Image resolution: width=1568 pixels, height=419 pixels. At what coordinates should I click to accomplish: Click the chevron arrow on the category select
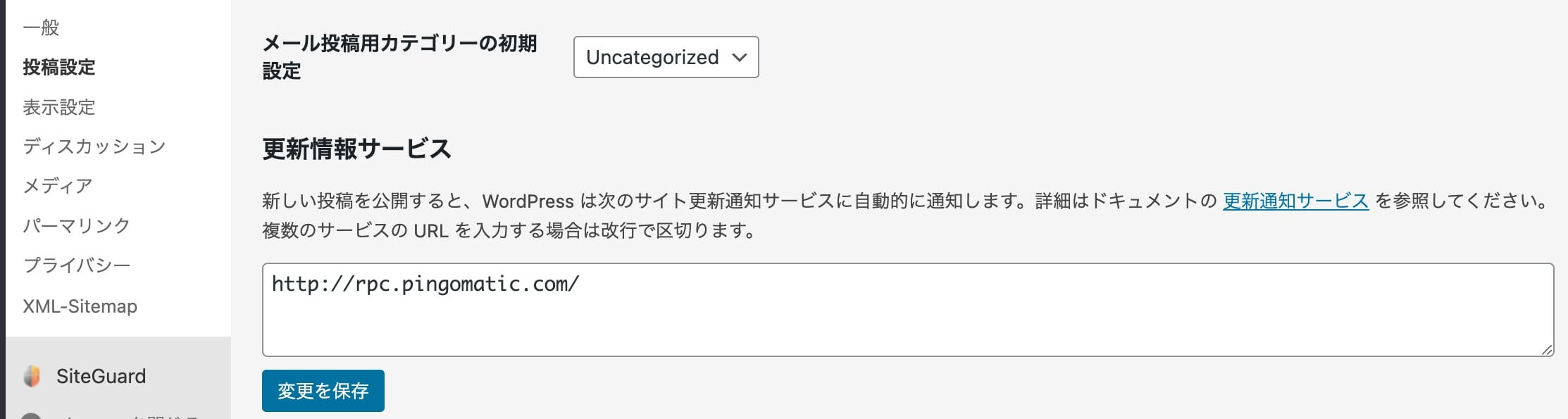tap(739, 57)
